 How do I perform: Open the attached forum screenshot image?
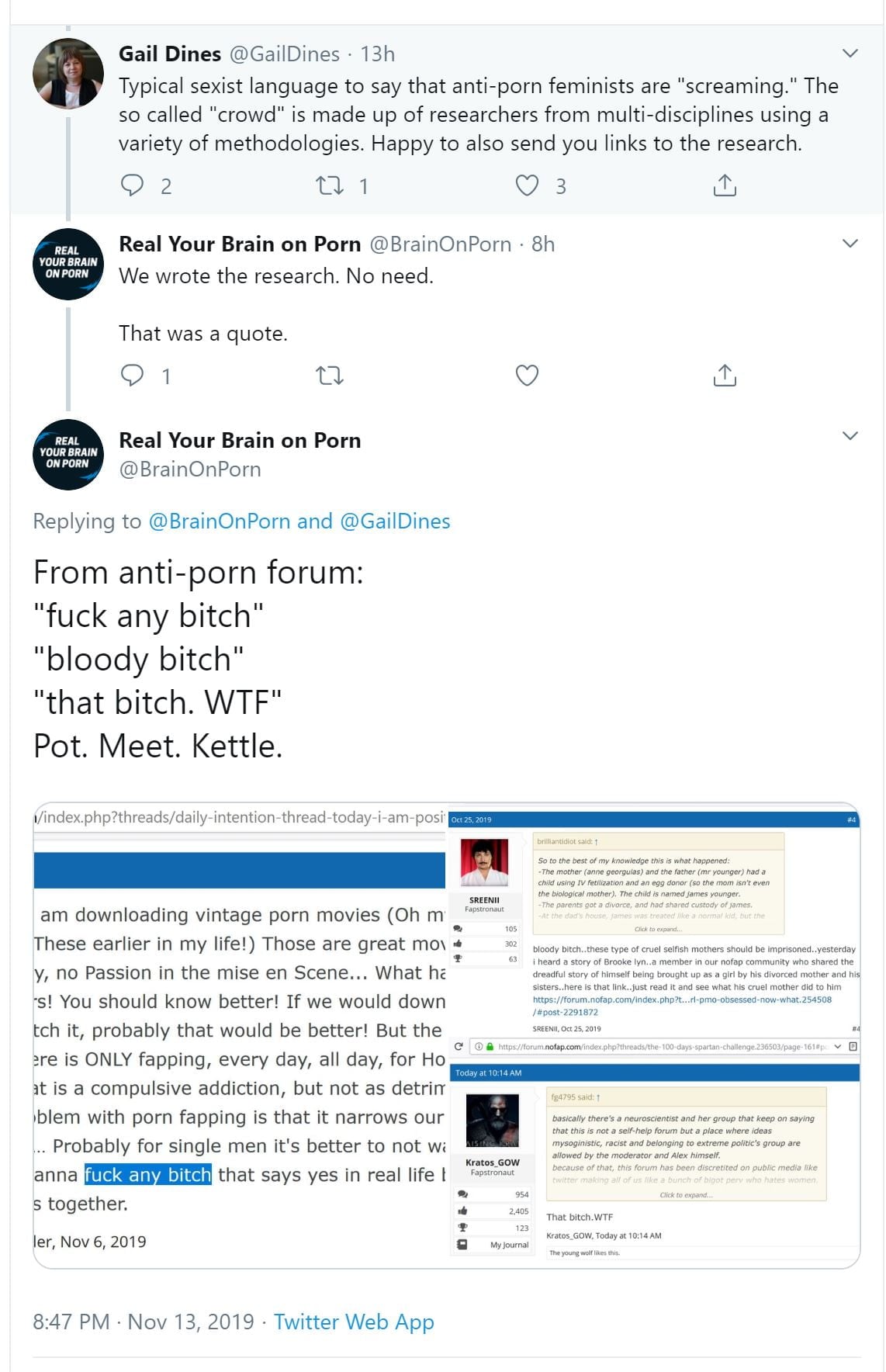447,1035
